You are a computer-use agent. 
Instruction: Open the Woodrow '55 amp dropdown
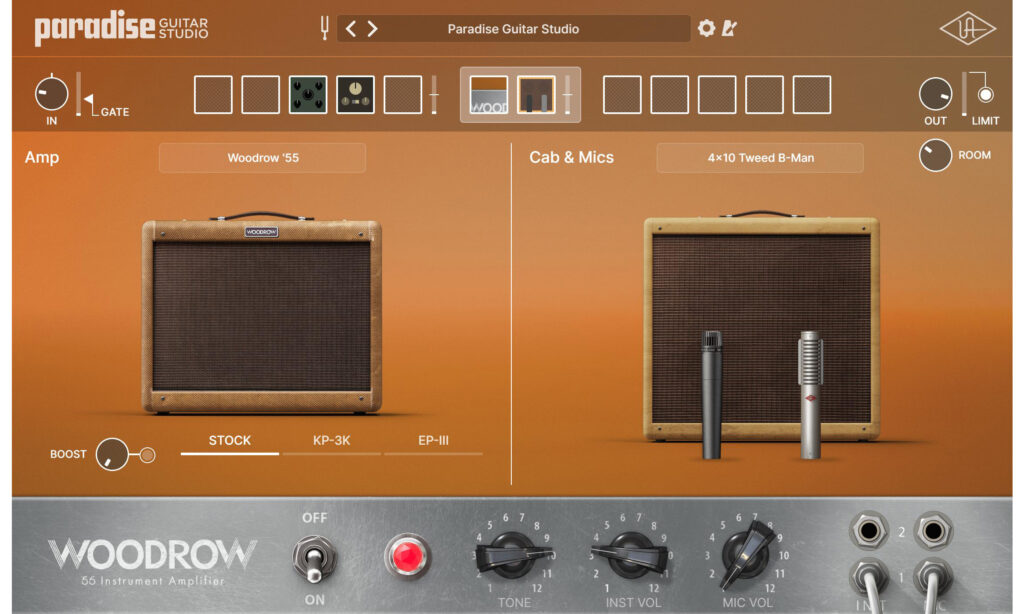coord(262,158)
